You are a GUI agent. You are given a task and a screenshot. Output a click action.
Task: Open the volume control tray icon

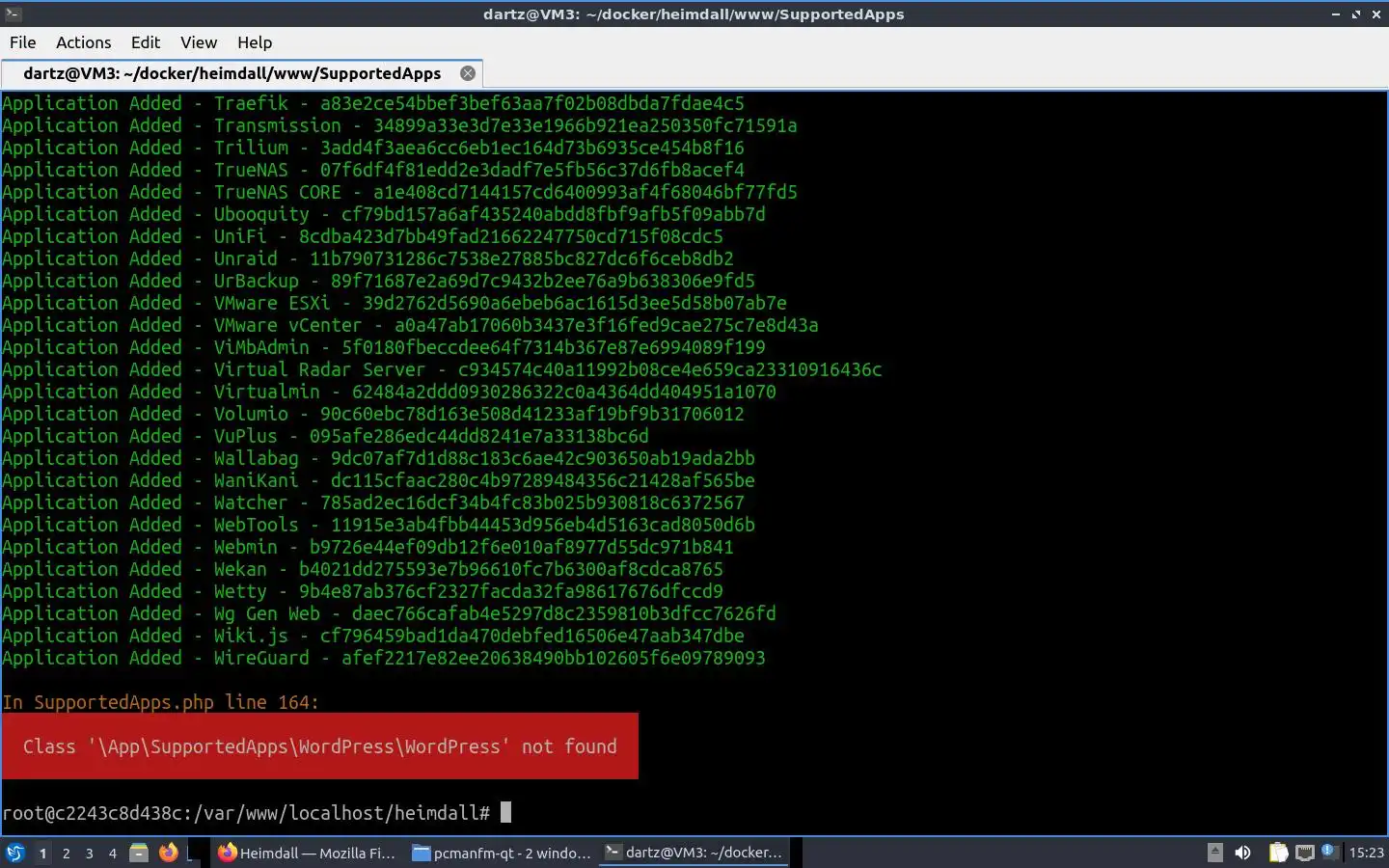click(x=1243, y=853)
